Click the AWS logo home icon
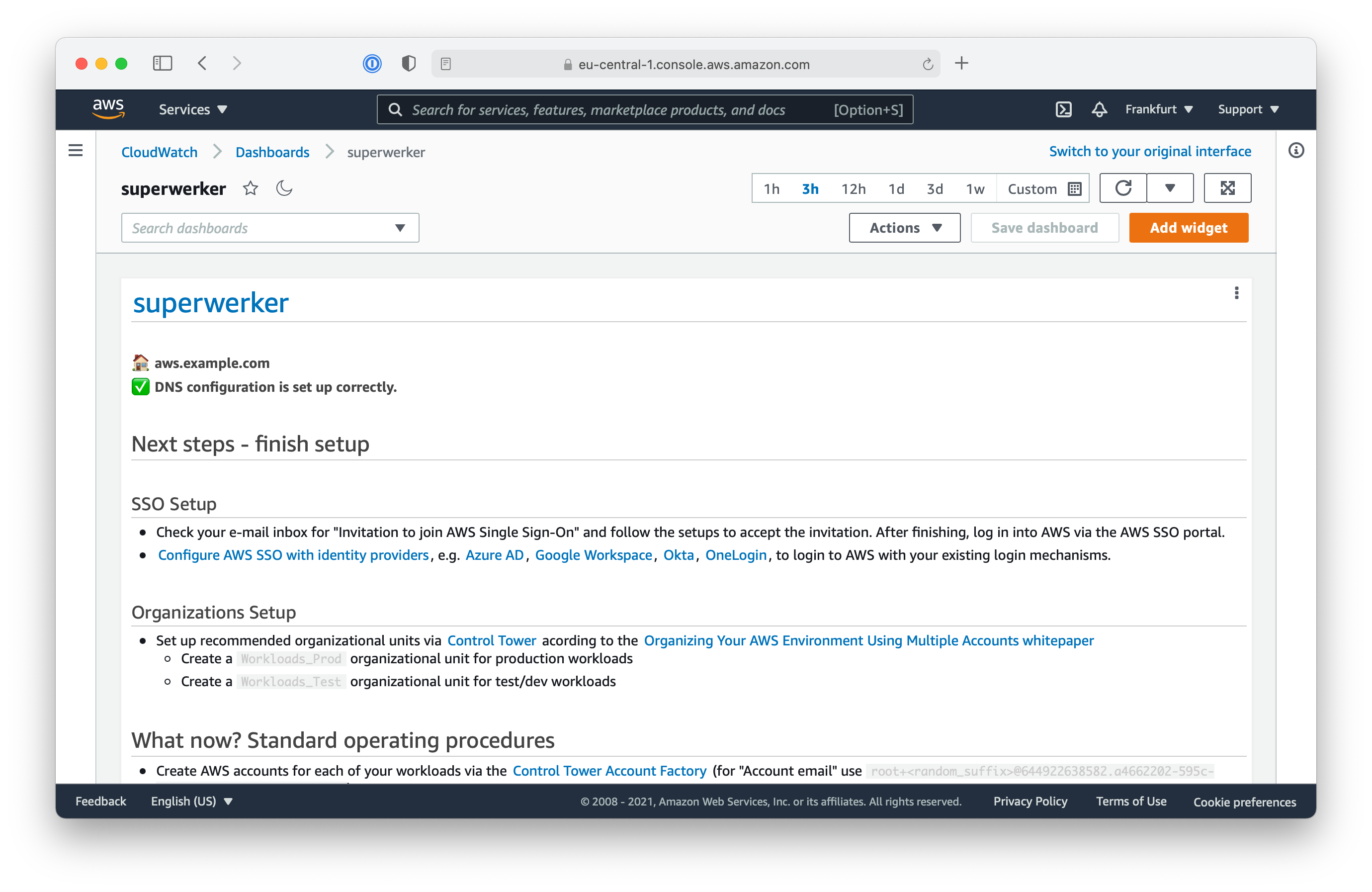 coord(108,108)
